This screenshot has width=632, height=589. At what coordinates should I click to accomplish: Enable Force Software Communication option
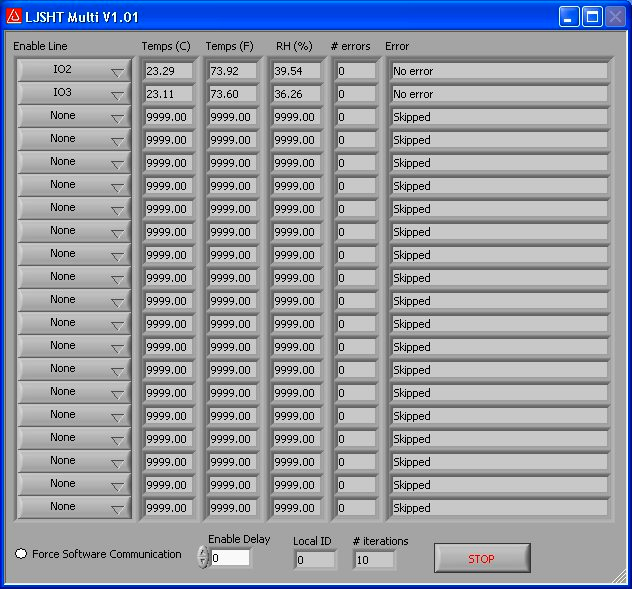(x=21, y=554)
